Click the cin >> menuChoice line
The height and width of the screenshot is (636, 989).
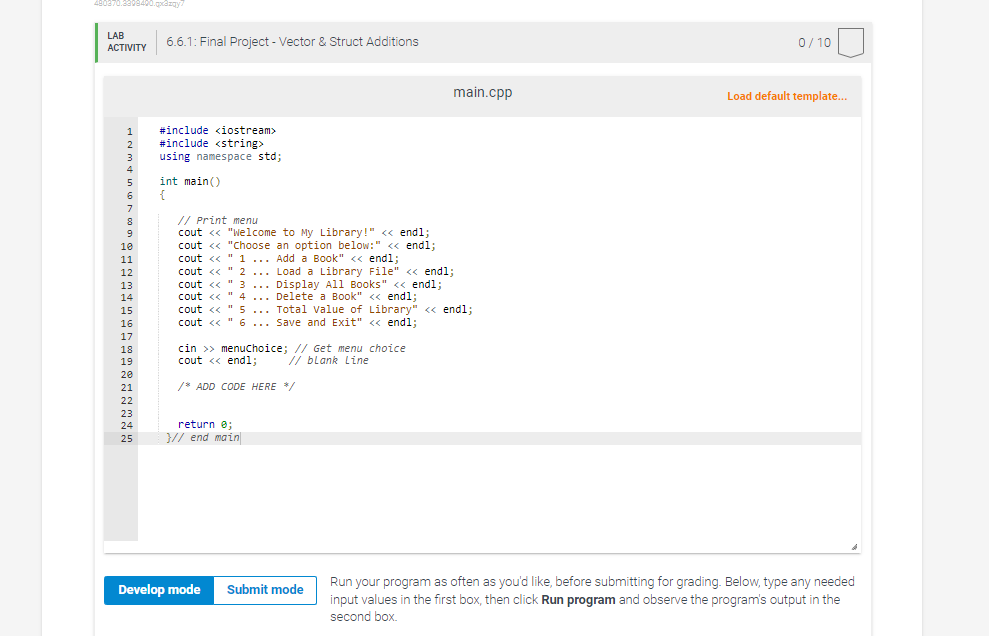tap(291, 348)
